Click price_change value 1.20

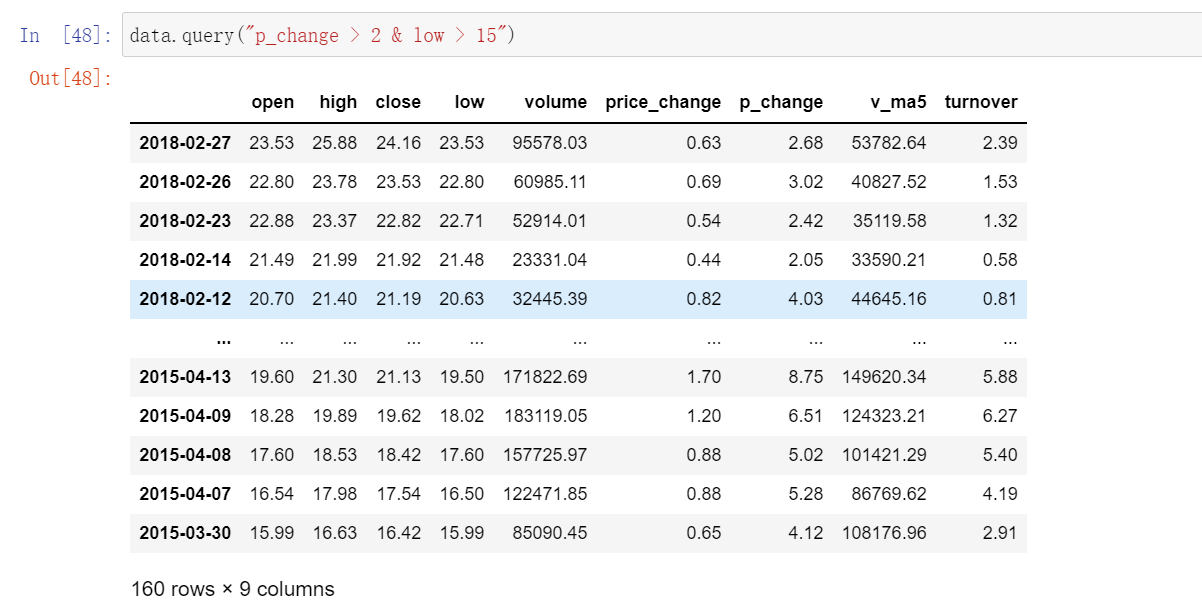(x=704, y=416)
